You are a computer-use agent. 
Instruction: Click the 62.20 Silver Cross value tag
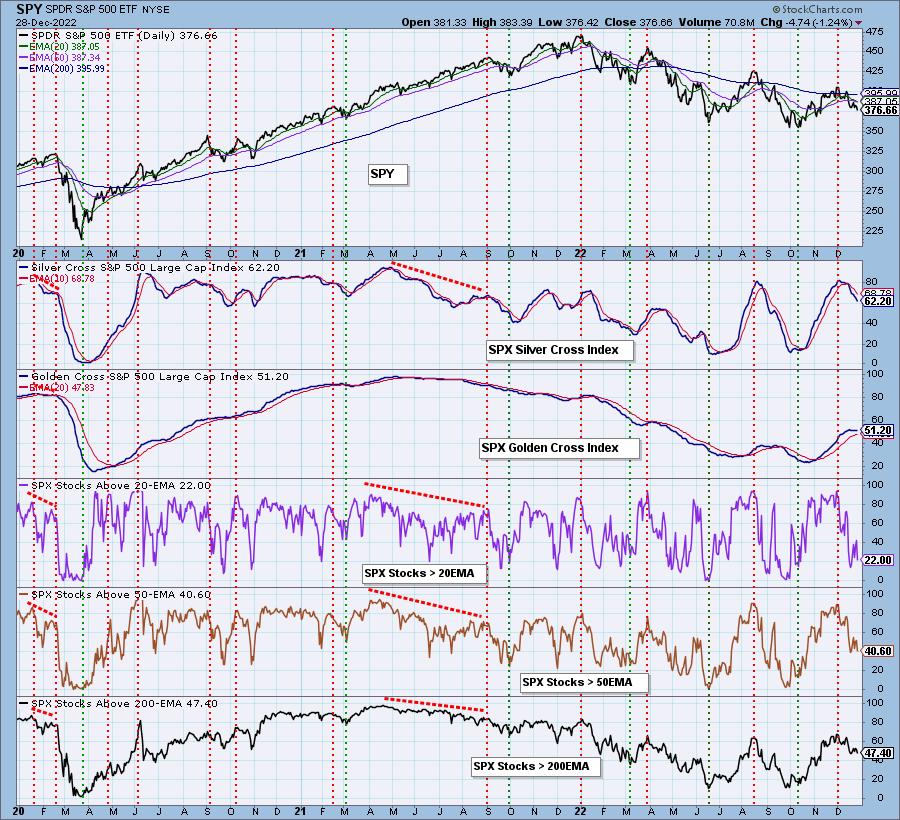tap(878, 301)
